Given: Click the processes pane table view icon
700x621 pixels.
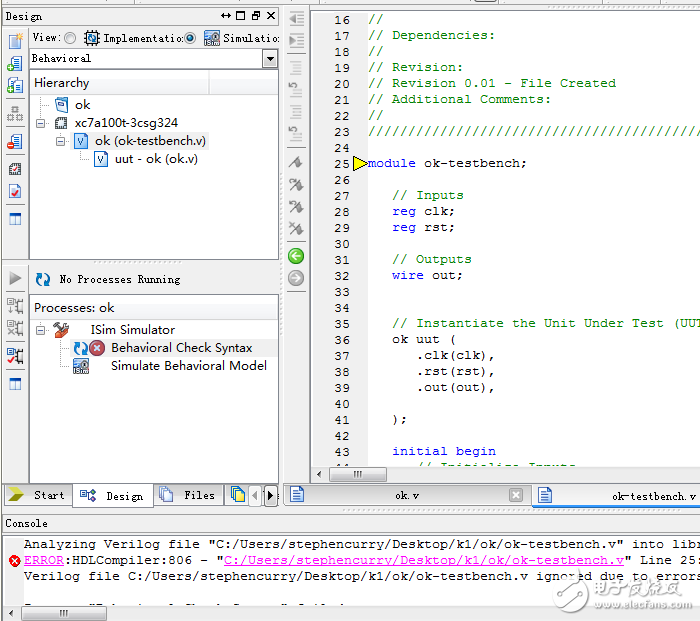Looking at the screenshot, I should pyautogui.click(x=15, y=383).
